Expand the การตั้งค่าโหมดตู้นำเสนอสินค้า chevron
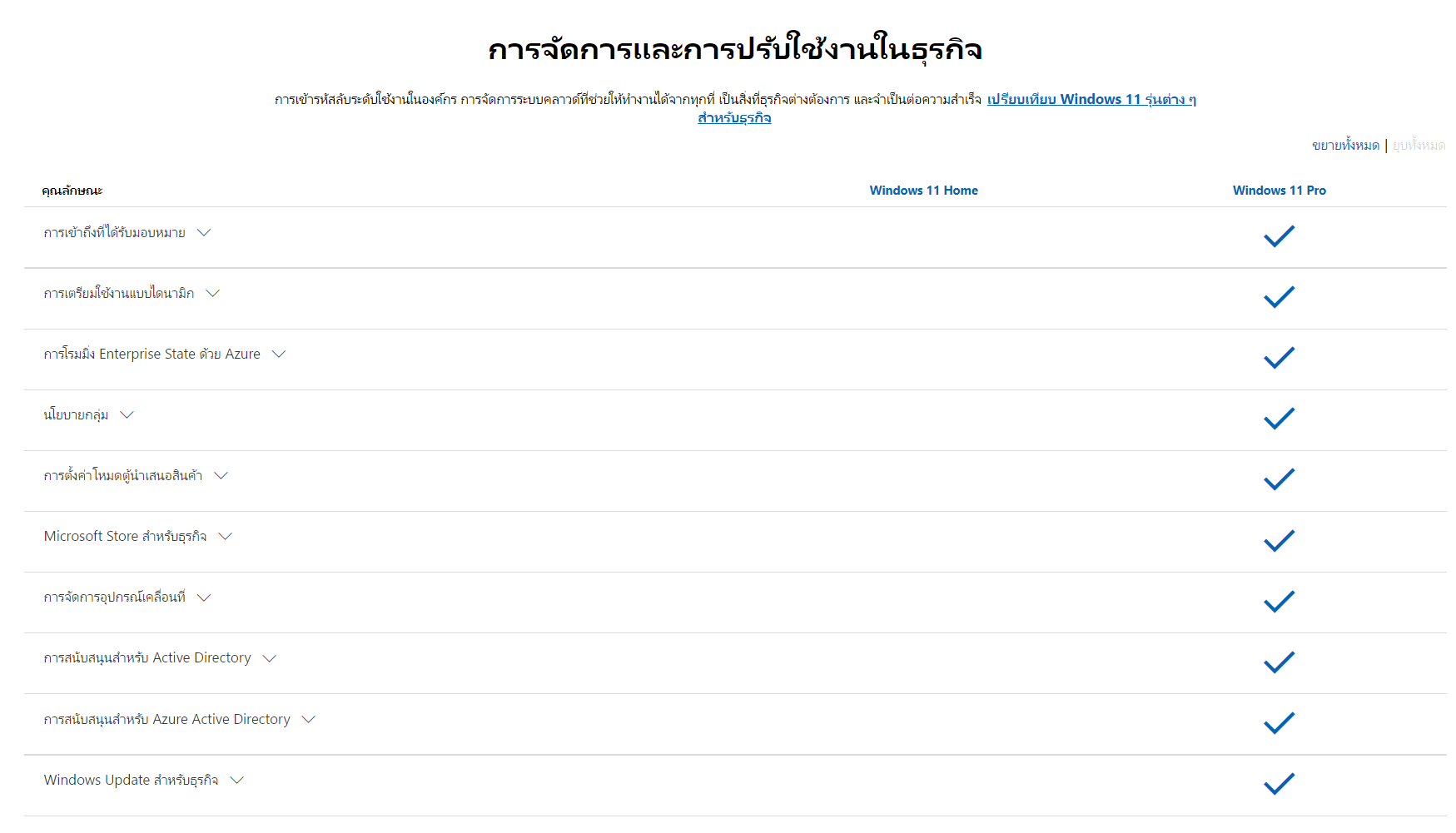 221,476
